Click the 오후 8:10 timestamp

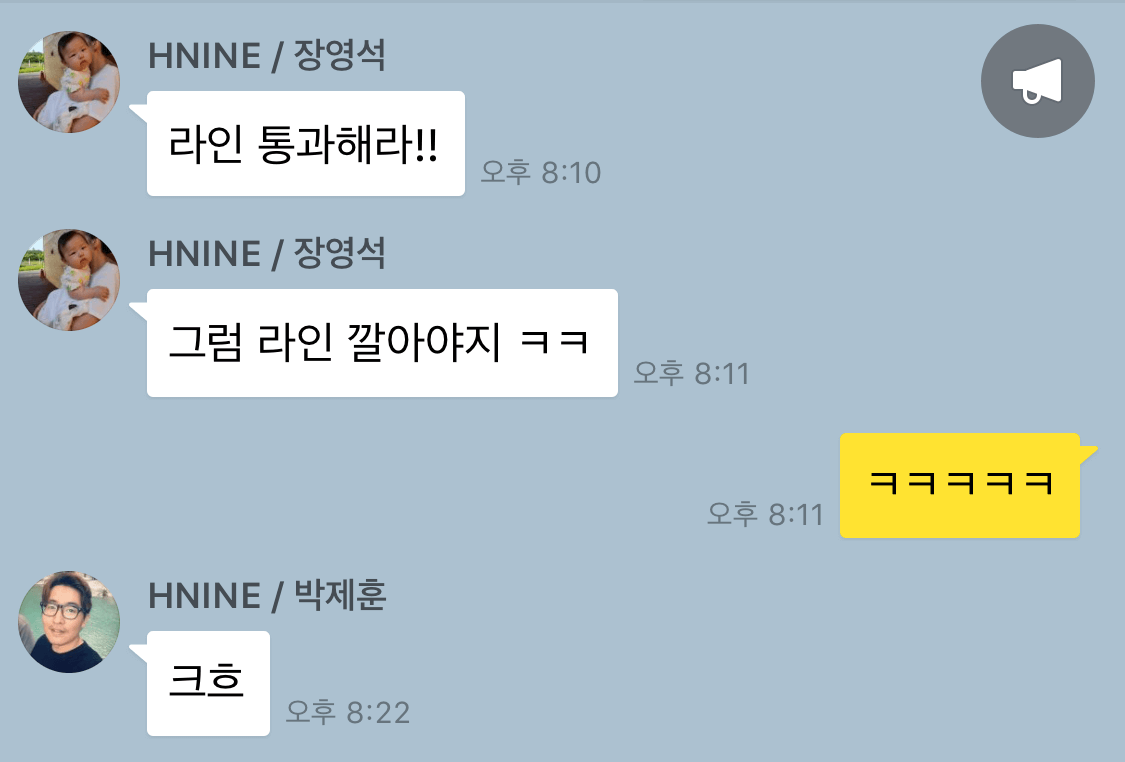(540, 172)
